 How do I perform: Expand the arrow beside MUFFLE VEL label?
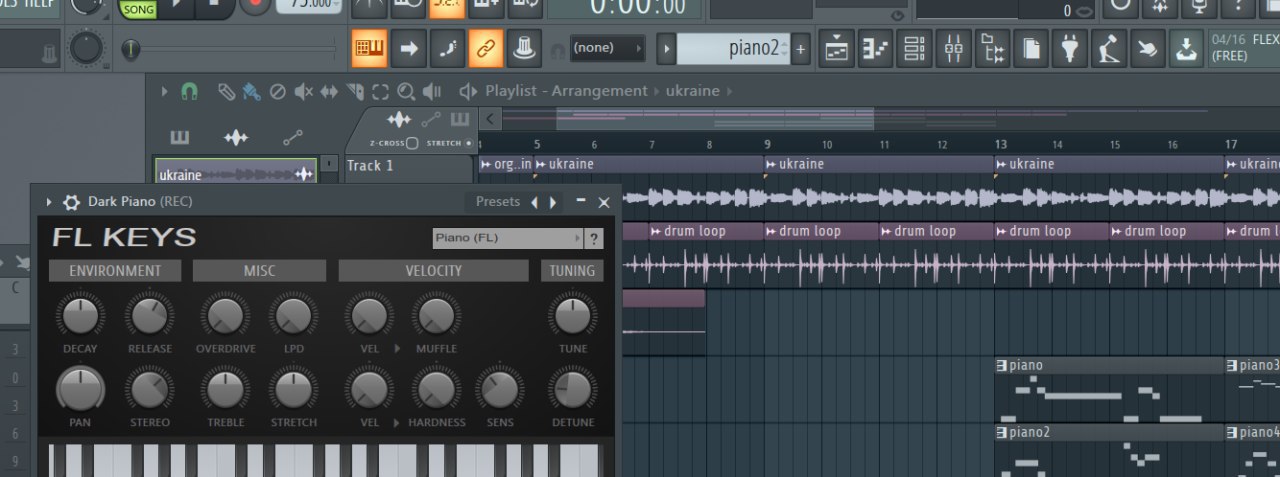tap(398, 349)
